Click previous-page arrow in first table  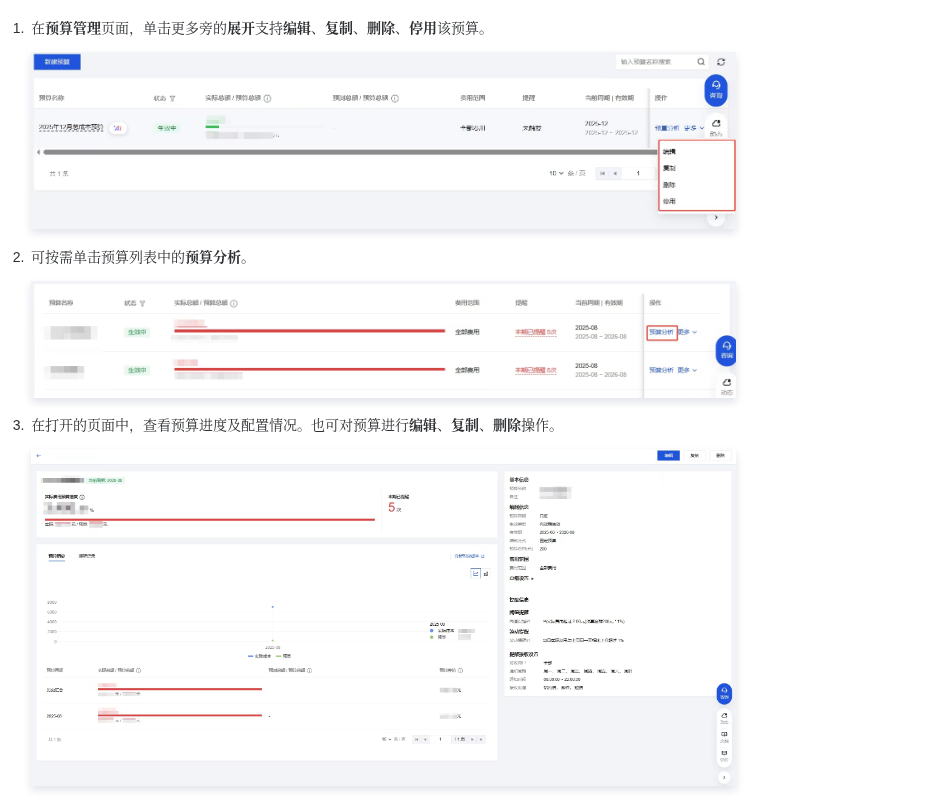[616, 174]
